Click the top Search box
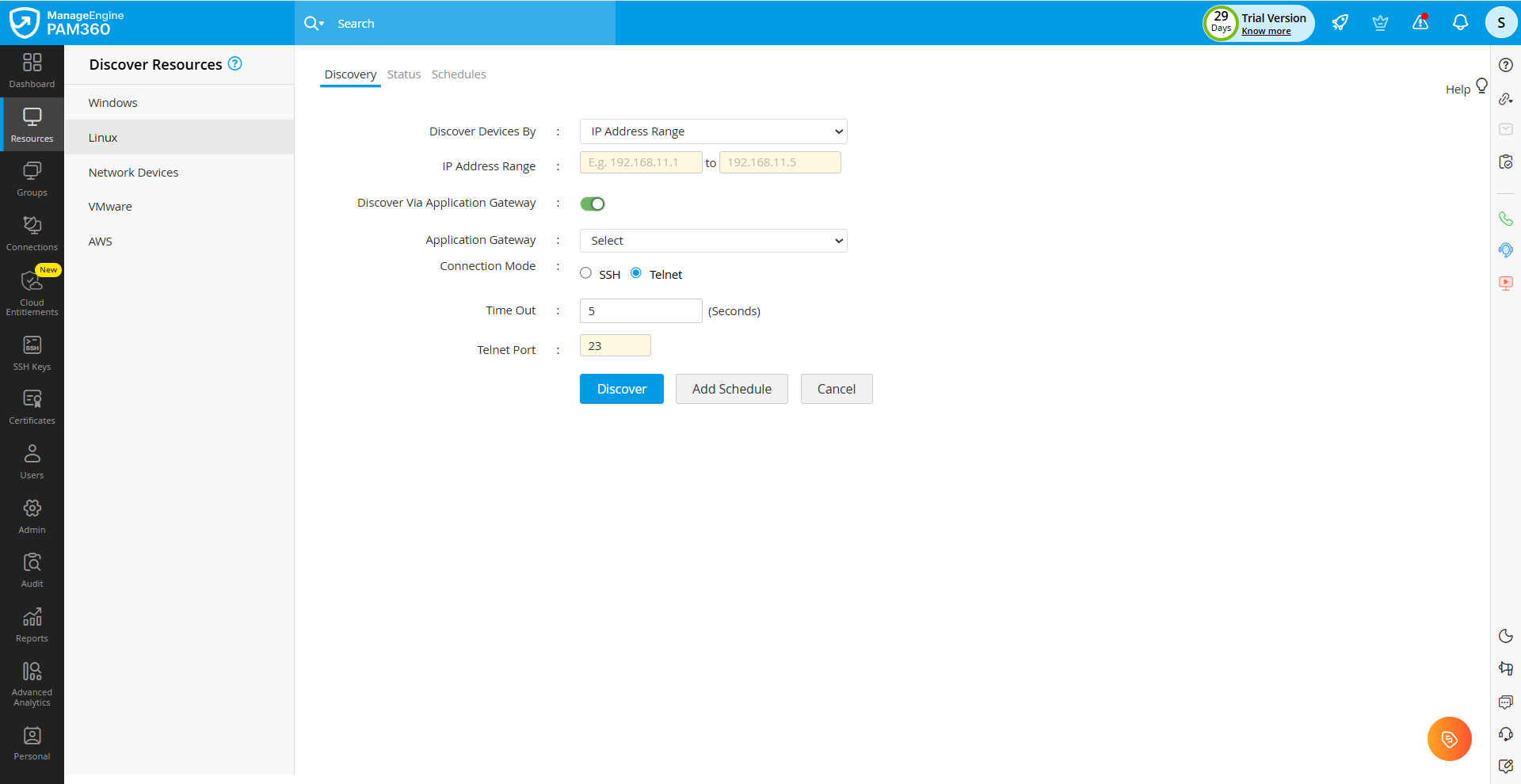Viewport: 1521px width, 784px height. tap(472, 24)
